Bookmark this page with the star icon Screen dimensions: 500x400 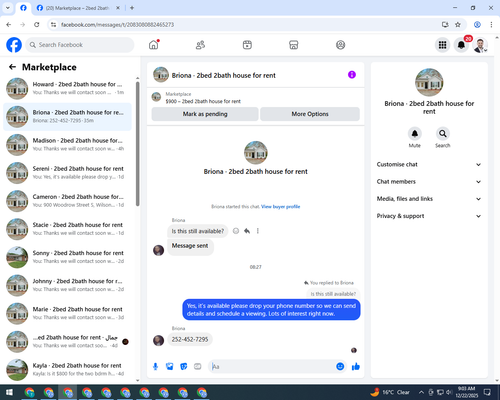[x=458, y=25]
